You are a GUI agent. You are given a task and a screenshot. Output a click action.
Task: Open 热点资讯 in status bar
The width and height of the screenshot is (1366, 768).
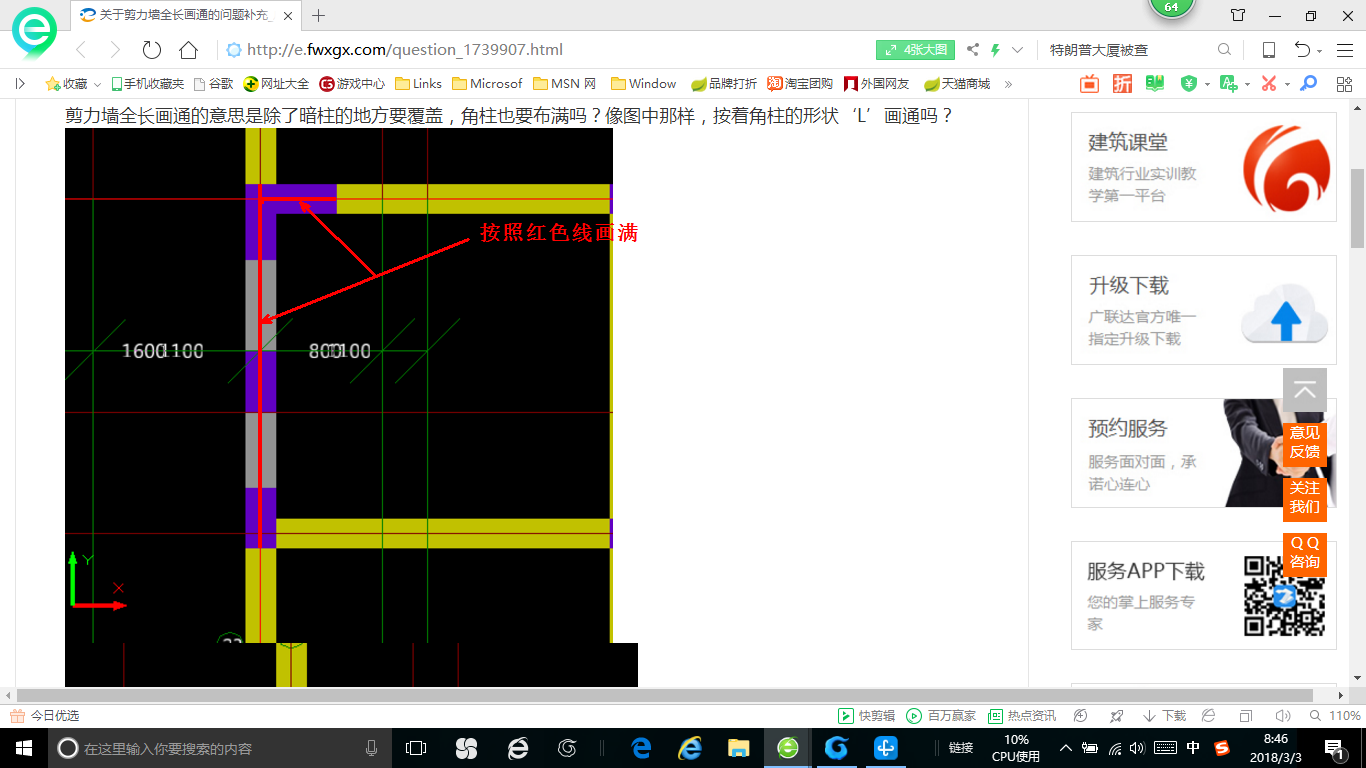(1022, 716)
